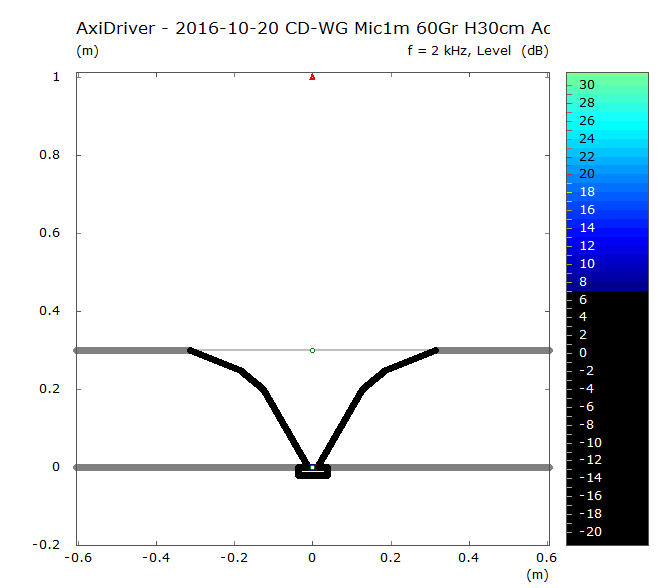Select the green circle marker at 0.3 m

click(312, 350)
